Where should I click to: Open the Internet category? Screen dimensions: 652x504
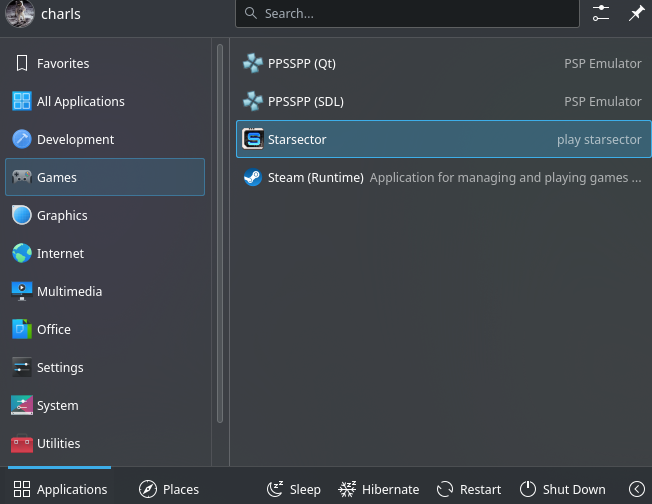click(x=105, y=253)
